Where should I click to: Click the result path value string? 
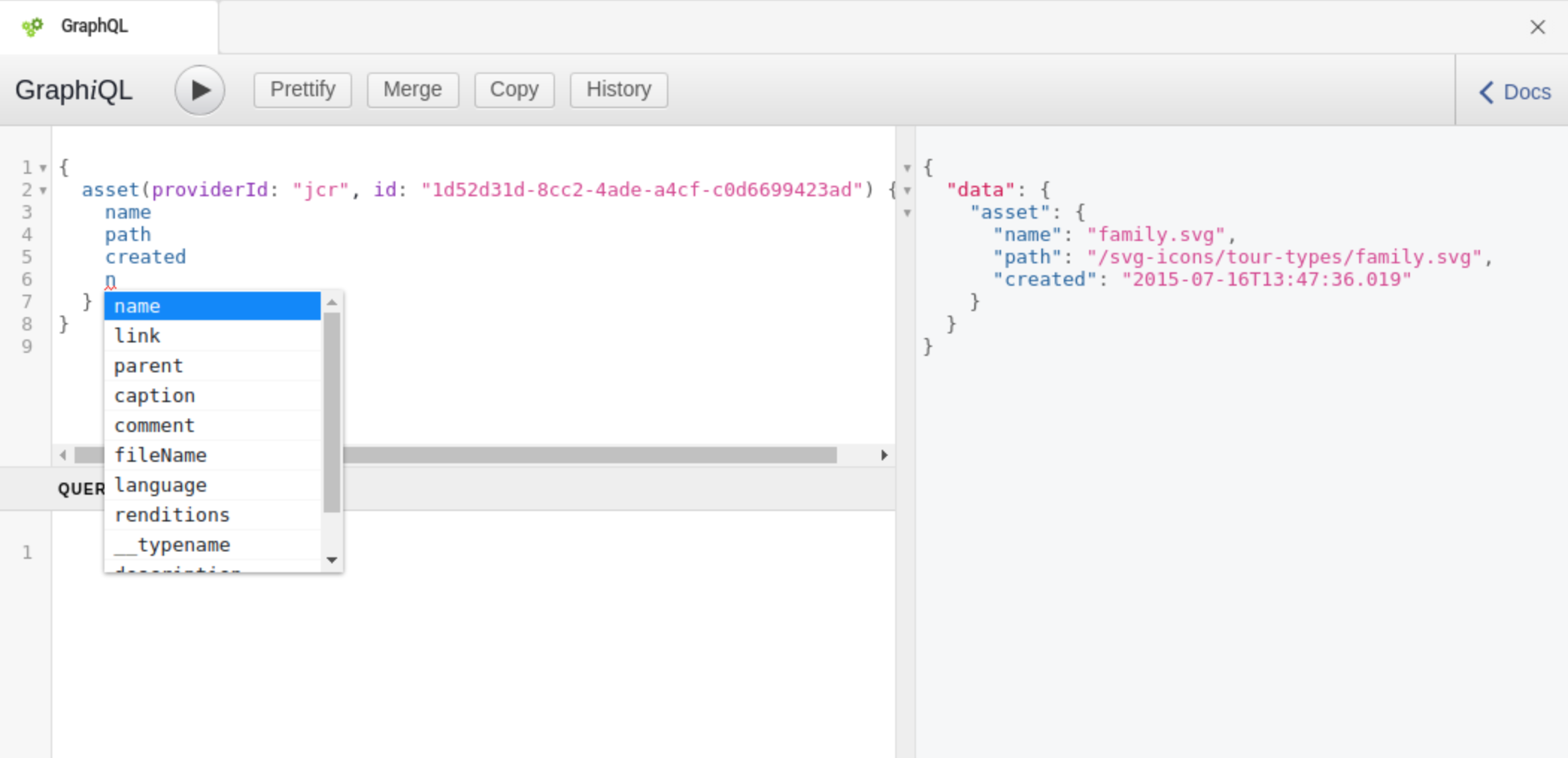point(1284,257)
